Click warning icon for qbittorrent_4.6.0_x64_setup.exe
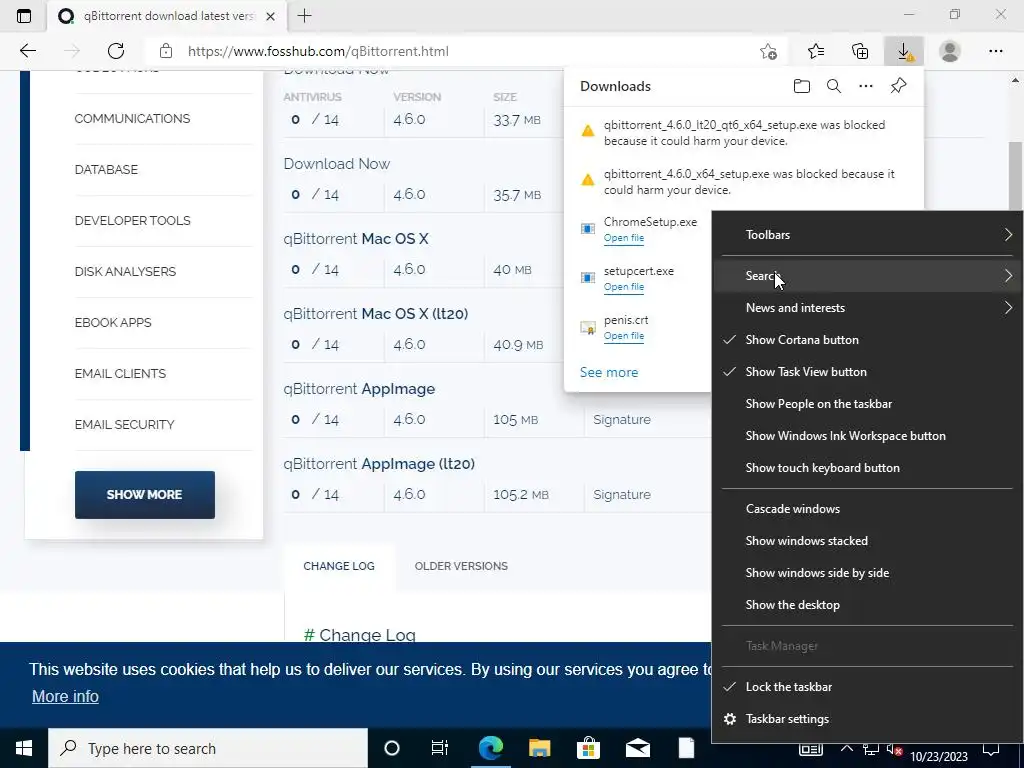Viewport: 1024px width, 768px height. (x=588, y=180)
